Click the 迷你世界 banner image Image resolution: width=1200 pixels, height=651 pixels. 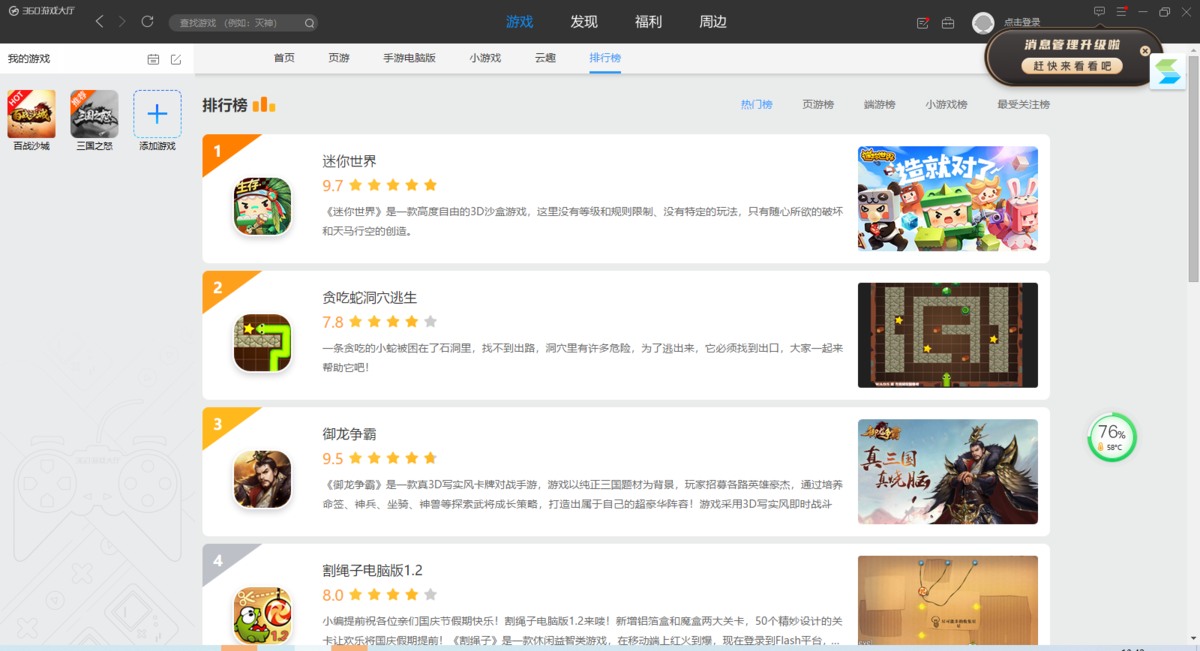tap(948, 198)
